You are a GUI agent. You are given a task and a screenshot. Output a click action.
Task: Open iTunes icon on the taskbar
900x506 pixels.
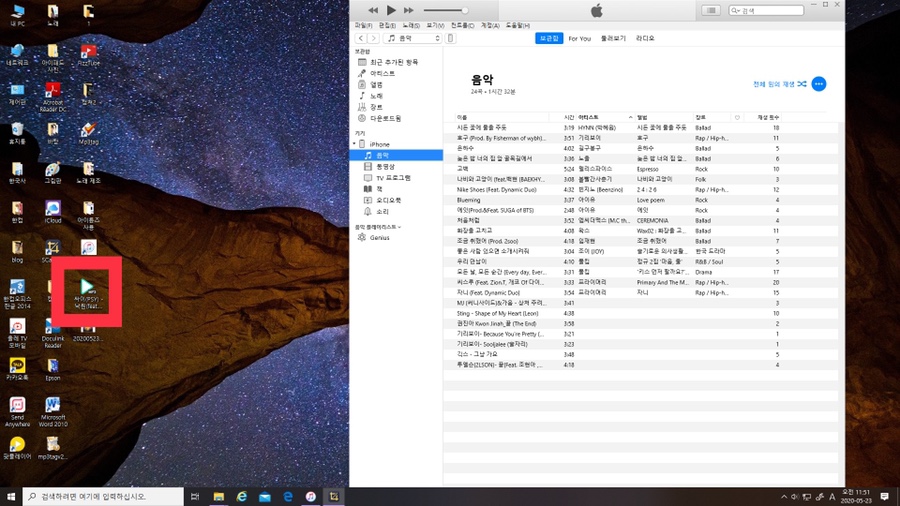coord(311,497)
